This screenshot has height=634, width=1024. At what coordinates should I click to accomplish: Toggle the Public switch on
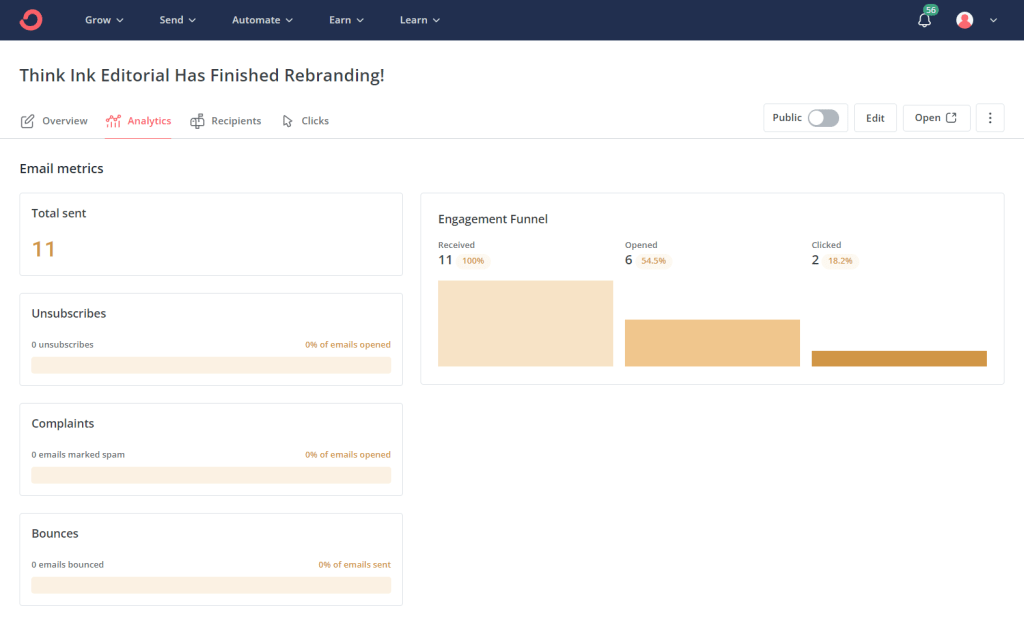[823, 118]
